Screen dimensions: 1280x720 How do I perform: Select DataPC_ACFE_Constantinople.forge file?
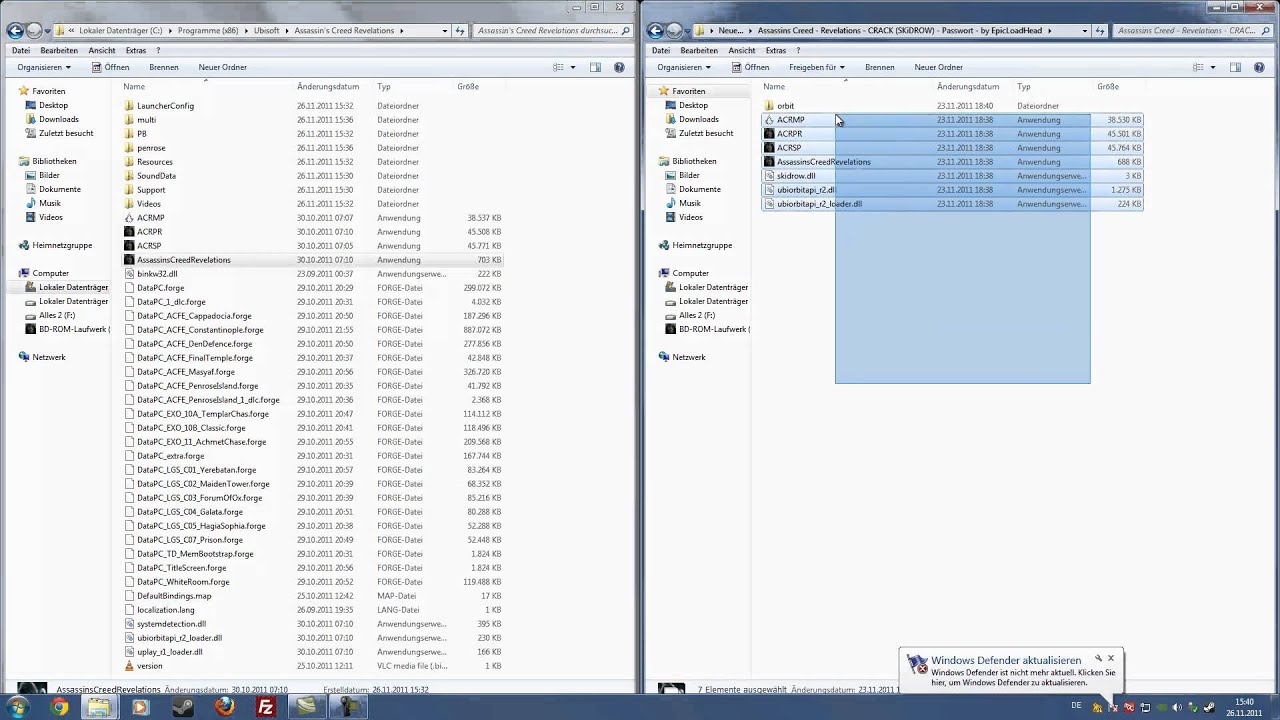(200, 330)
